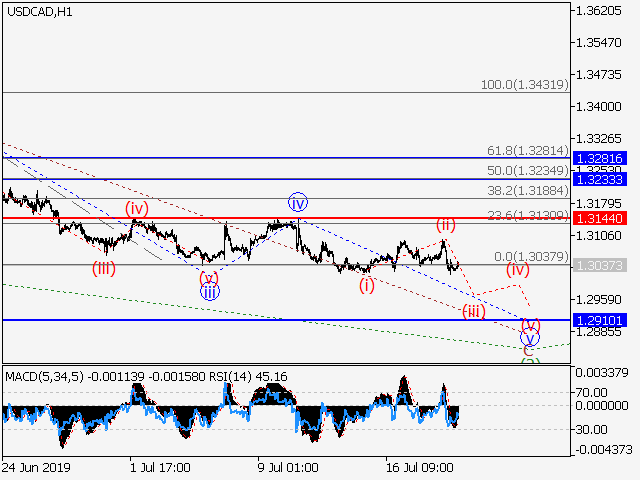640x480 pixels.
Task: Click the blue circled v wave label
Action: (530, 338)
